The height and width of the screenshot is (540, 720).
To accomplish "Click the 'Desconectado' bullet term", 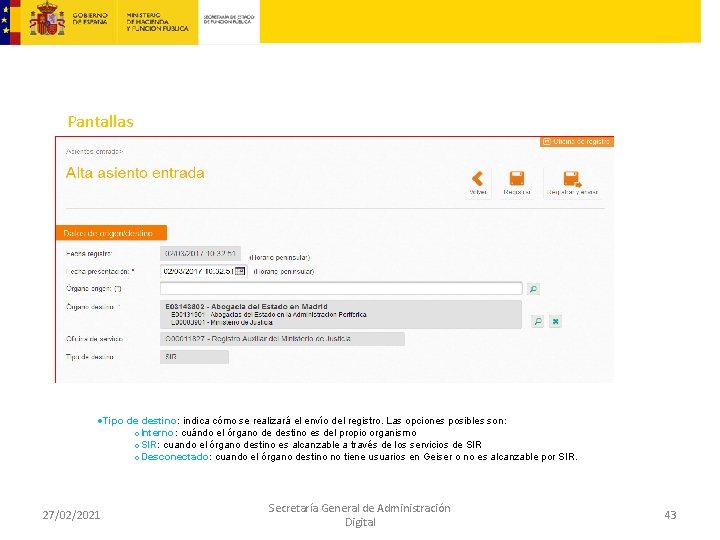I will tap(174, 457).
